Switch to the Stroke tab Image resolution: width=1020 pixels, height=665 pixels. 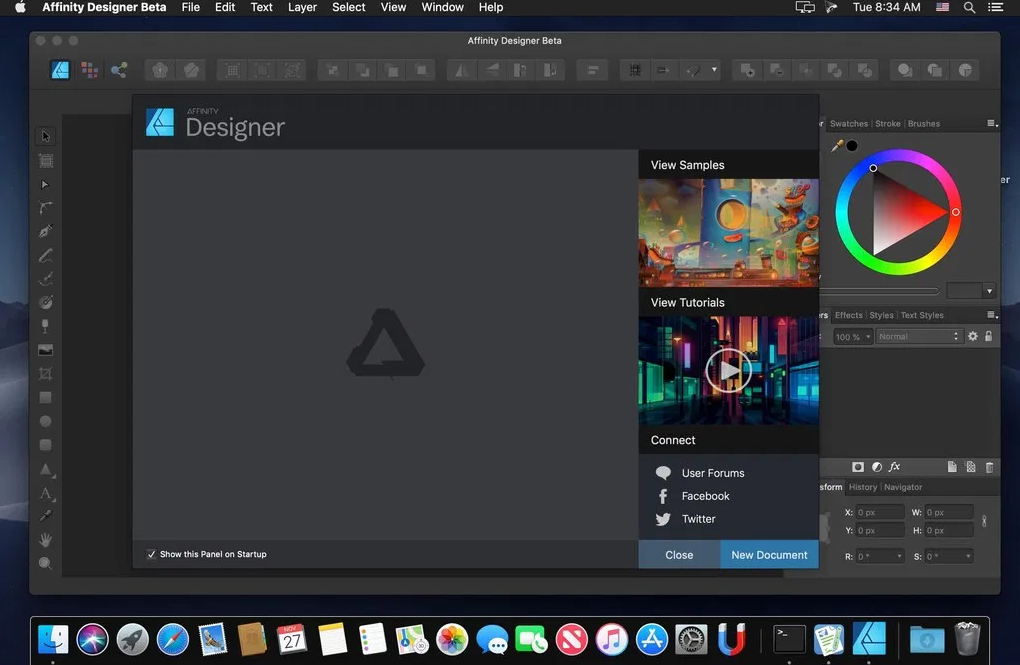[x=888, y=123]
